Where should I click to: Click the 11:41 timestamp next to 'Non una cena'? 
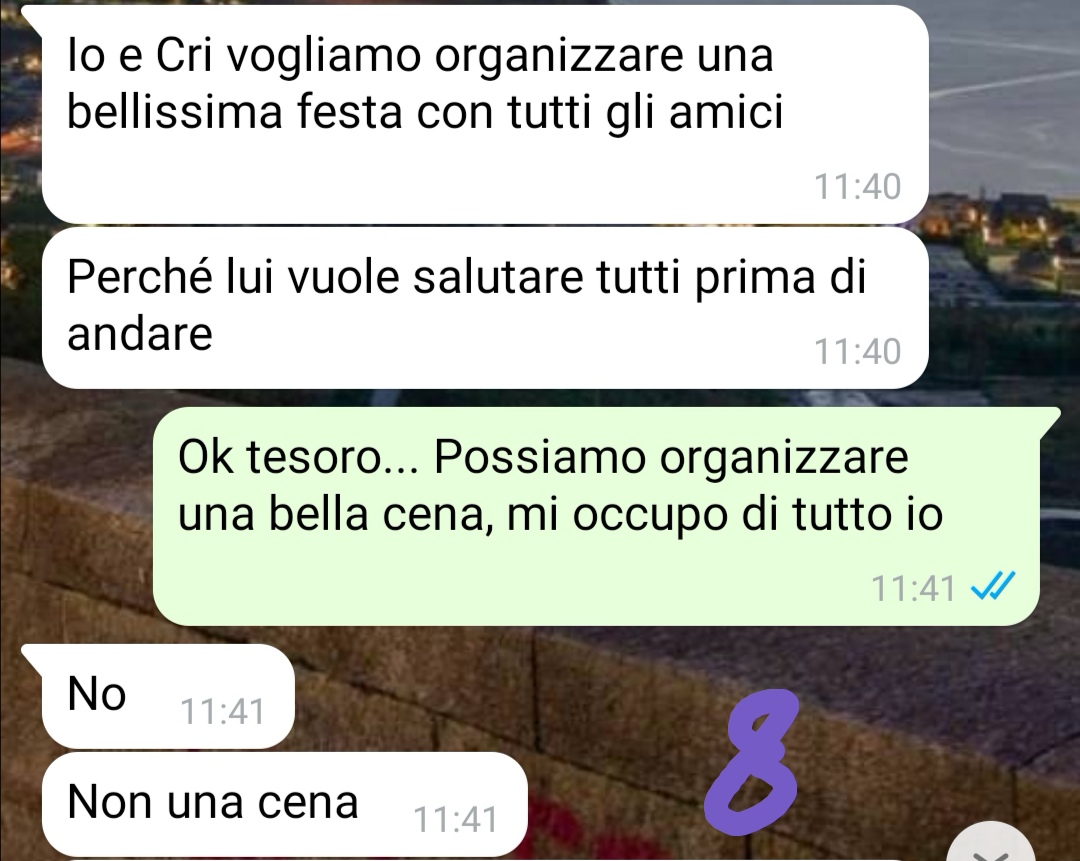(455, 820)
